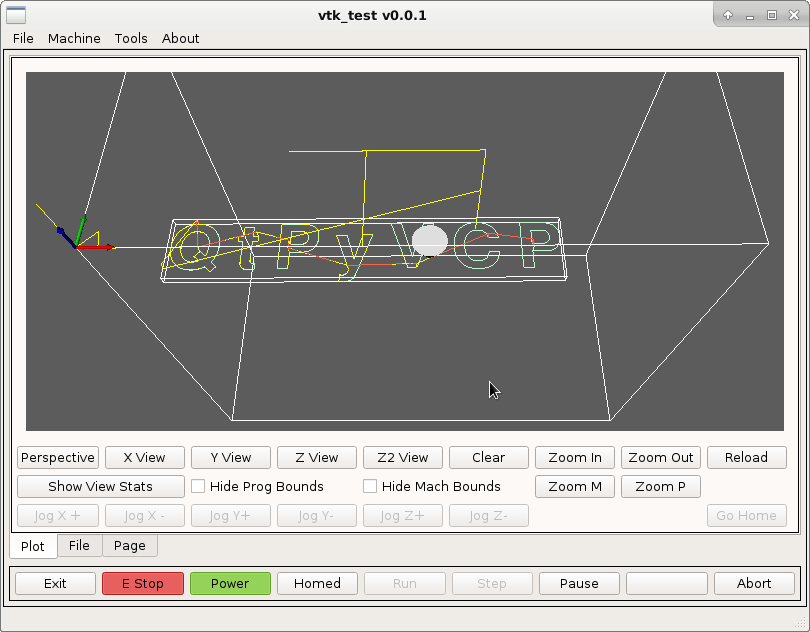Switch to X View
Viewport: 810px width, 632px height.
(145, 458)
